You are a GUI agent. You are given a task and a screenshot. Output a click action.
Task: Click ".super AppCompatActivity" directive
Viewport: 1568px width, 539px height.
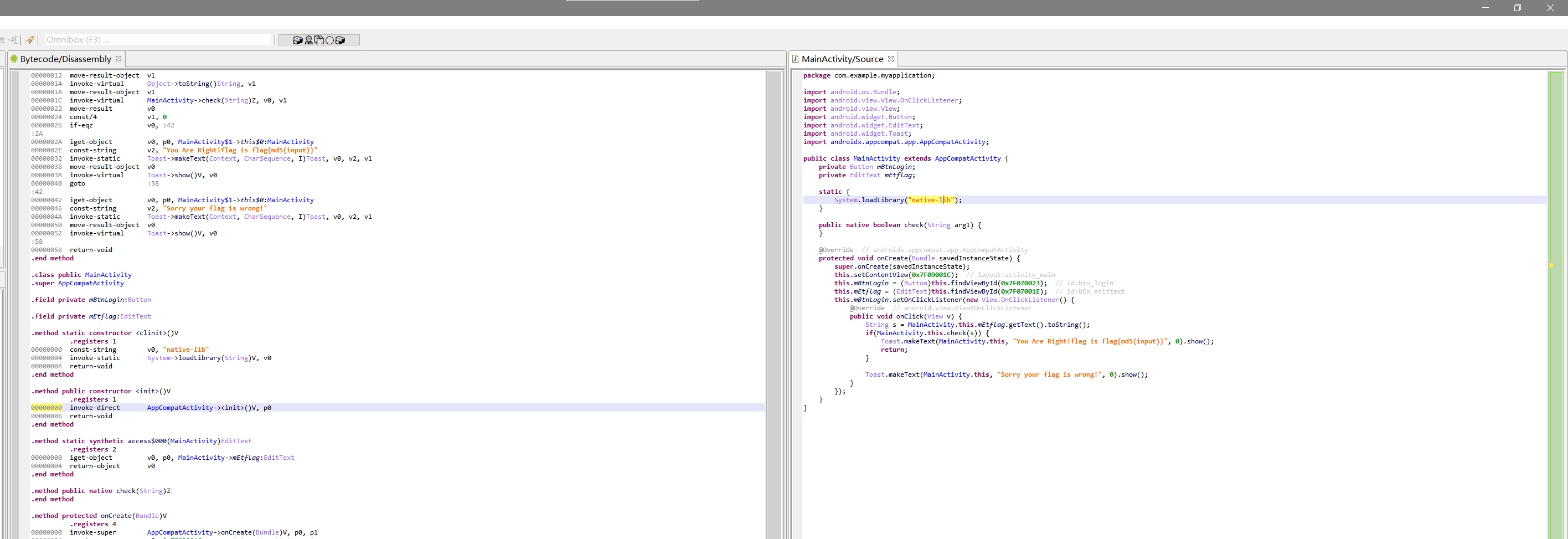click(x=78, y=283)
